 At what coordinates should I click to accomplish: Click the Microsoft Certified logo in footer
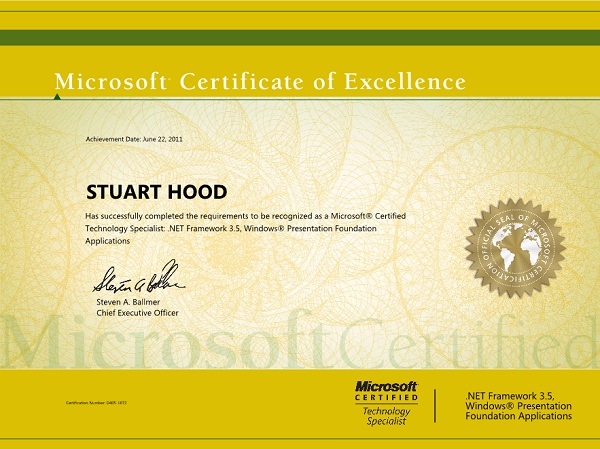[x=386, y=391]
